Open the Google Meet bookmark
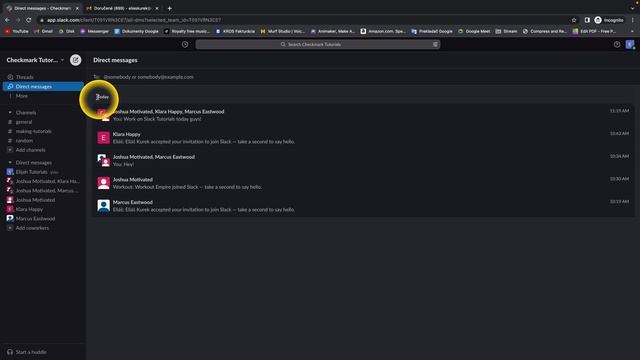This screenshot has height=360, width=640. click(x=474, y=31)
